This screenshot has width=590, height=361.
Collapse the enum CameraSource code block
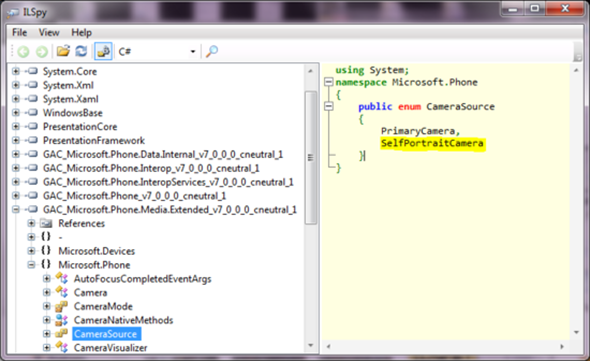tap(329, 106)
